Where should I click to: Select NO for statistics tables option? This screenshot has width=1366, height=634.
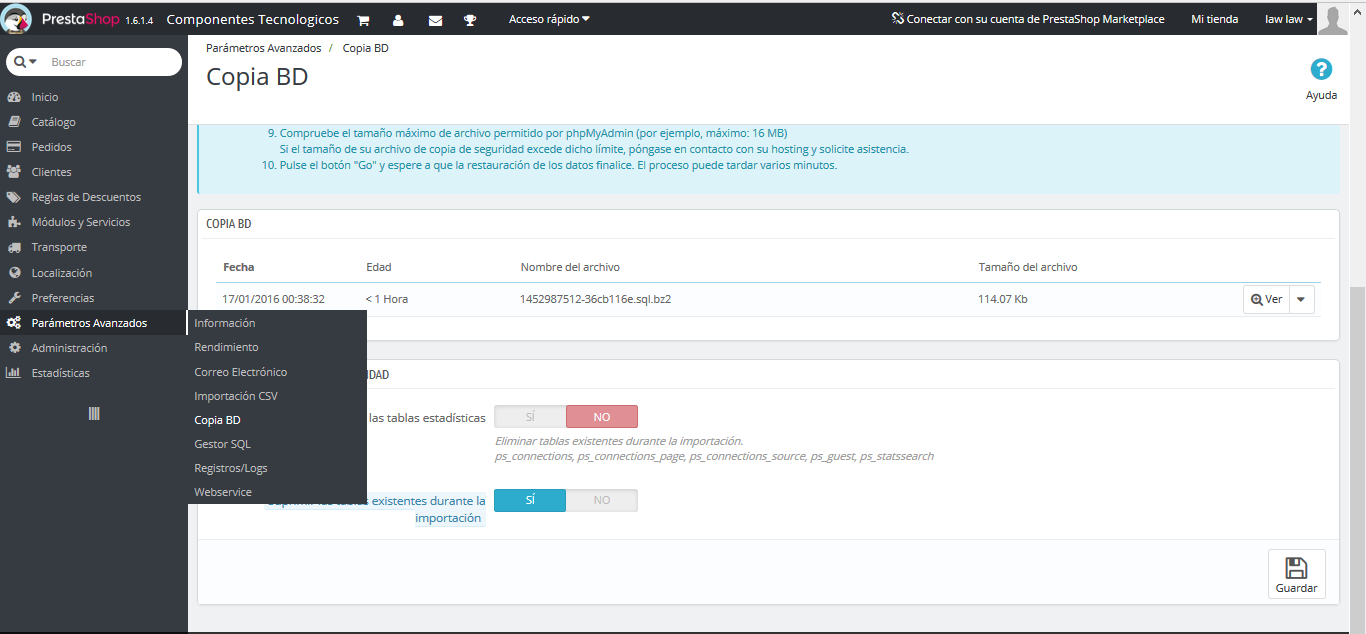click(x=601, y=417)
